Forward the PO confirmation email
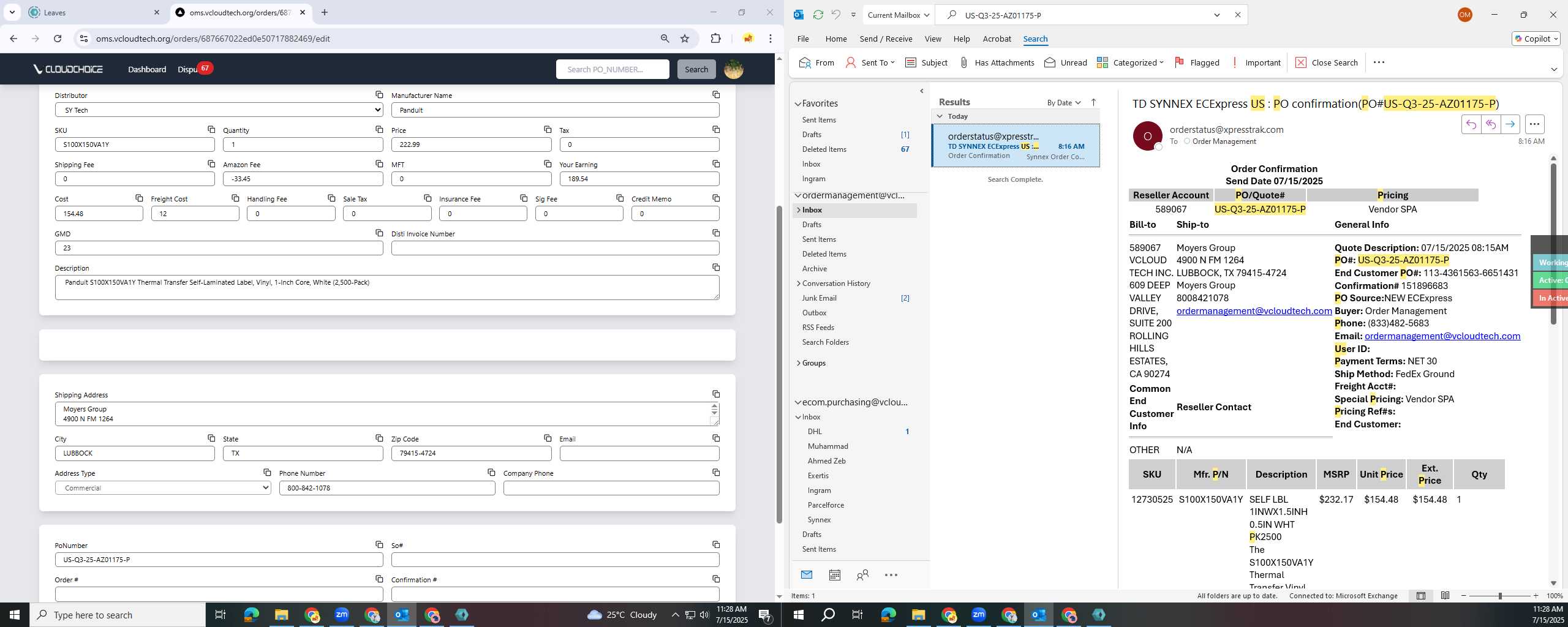 coord(1510,124)
